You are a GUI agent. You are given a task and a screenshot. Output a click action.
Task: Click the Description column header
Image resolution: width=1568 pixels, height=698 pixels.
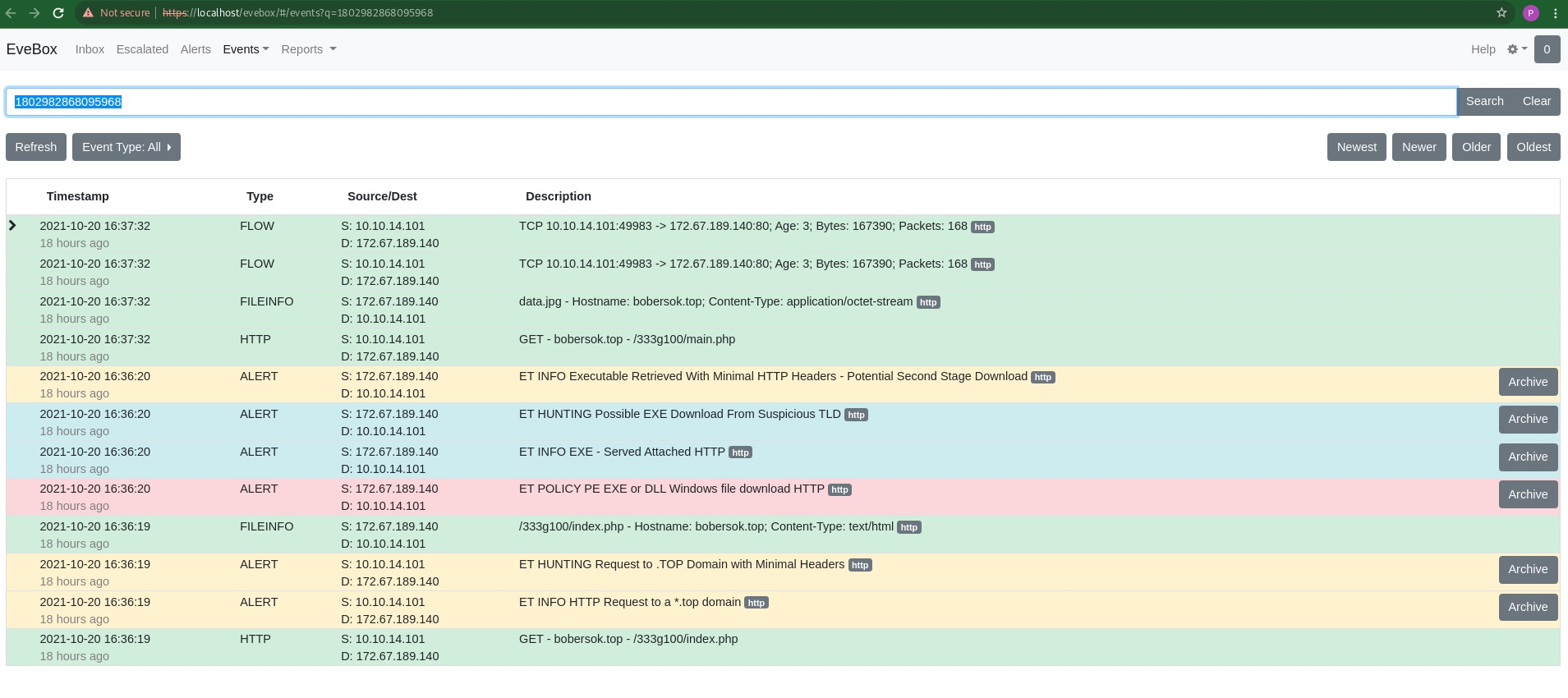pos(559,196)
